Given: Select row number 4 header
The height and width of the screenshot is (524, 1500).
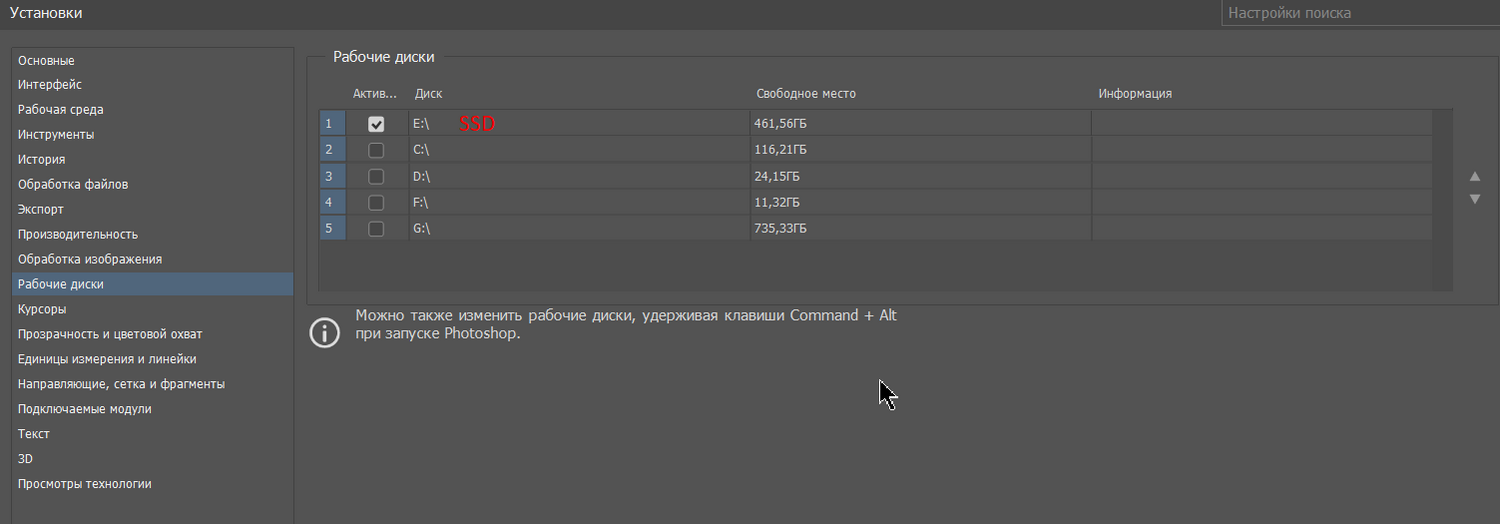Looking at the screenshot, I should pos(332,202).
